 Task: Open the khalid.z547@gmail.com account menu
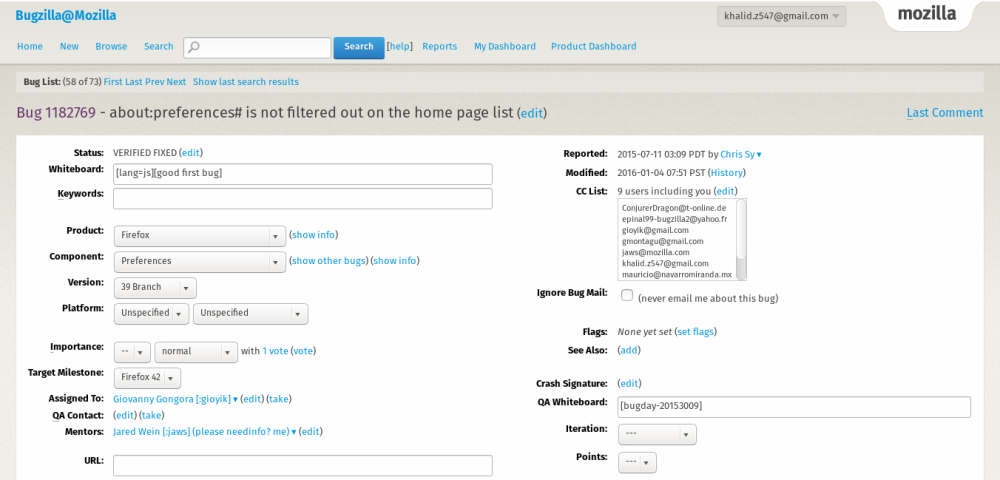(x=781, y=17)
